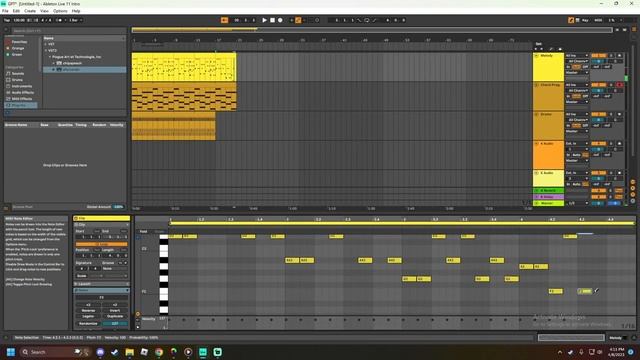Toggle the metronome button
The width and height of the screenshot is (640, 360).
point(59,20)
